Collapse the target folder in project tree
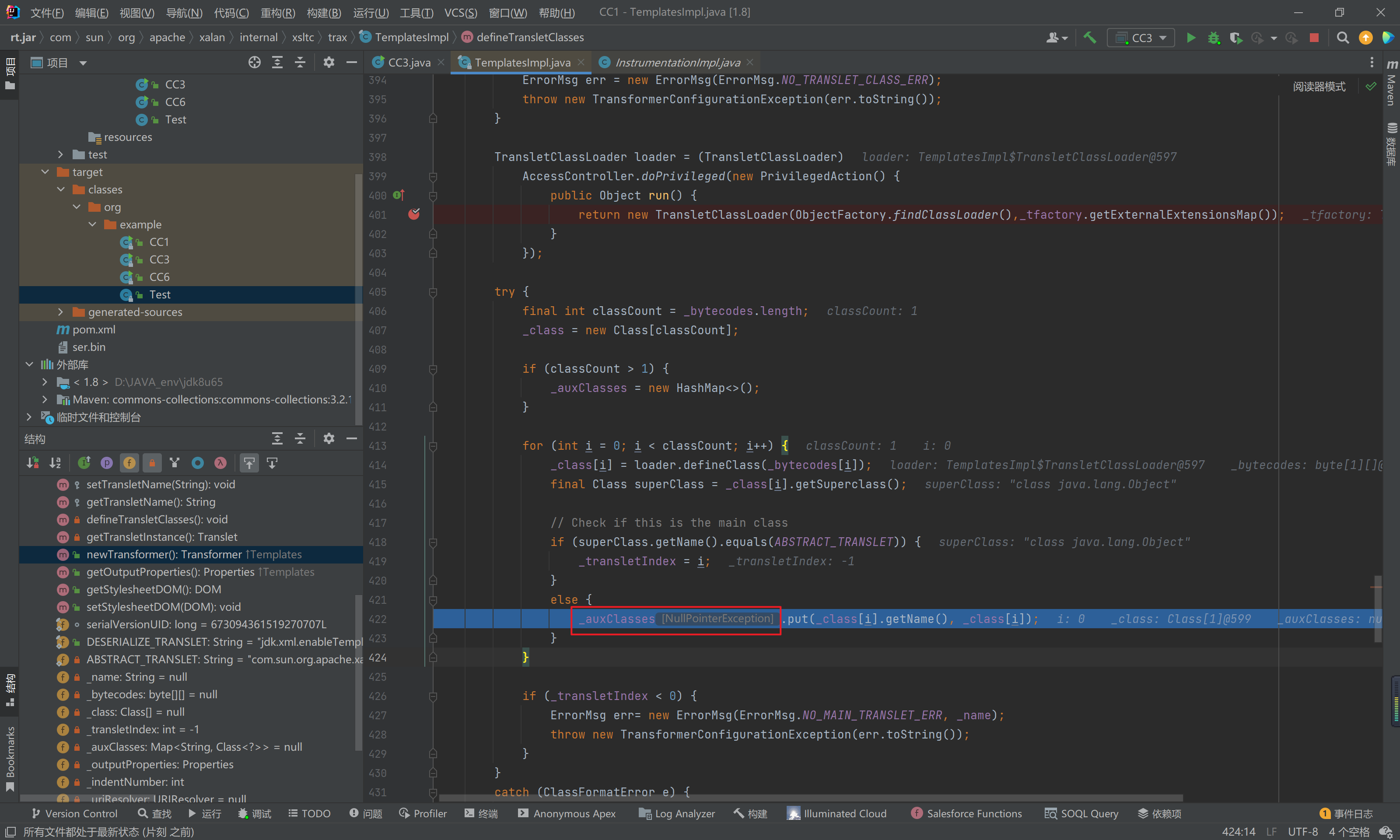 [45, 171]
